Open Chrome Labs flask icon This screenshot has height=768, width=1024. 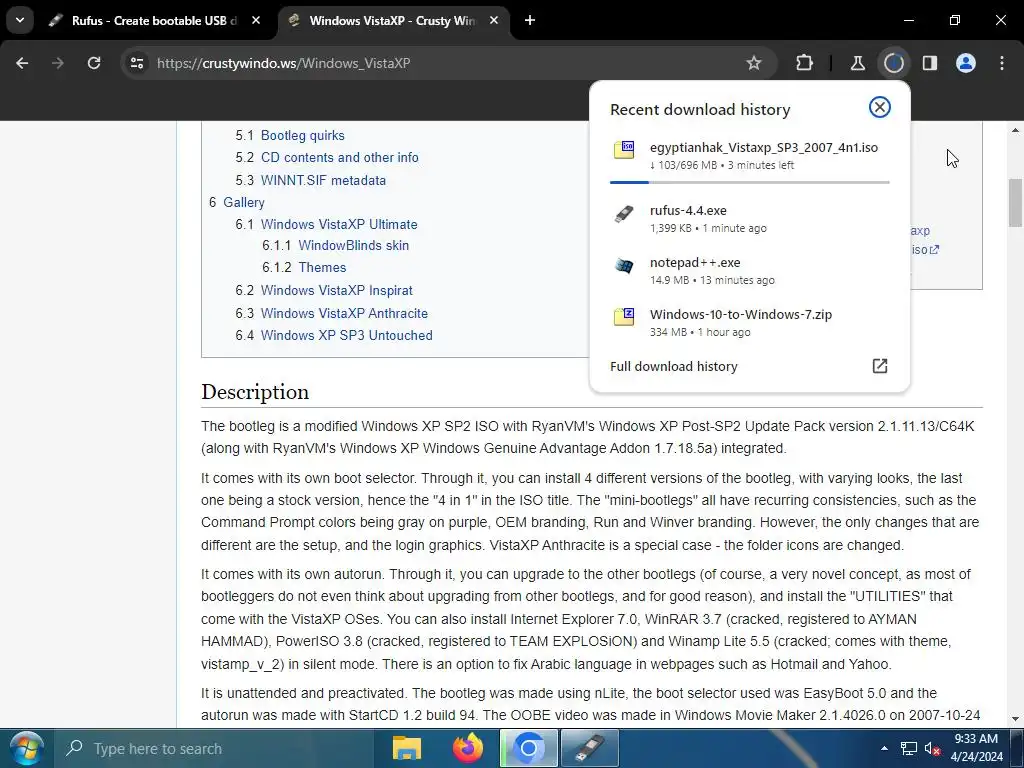pyautogui.click(x=857, y=63)
